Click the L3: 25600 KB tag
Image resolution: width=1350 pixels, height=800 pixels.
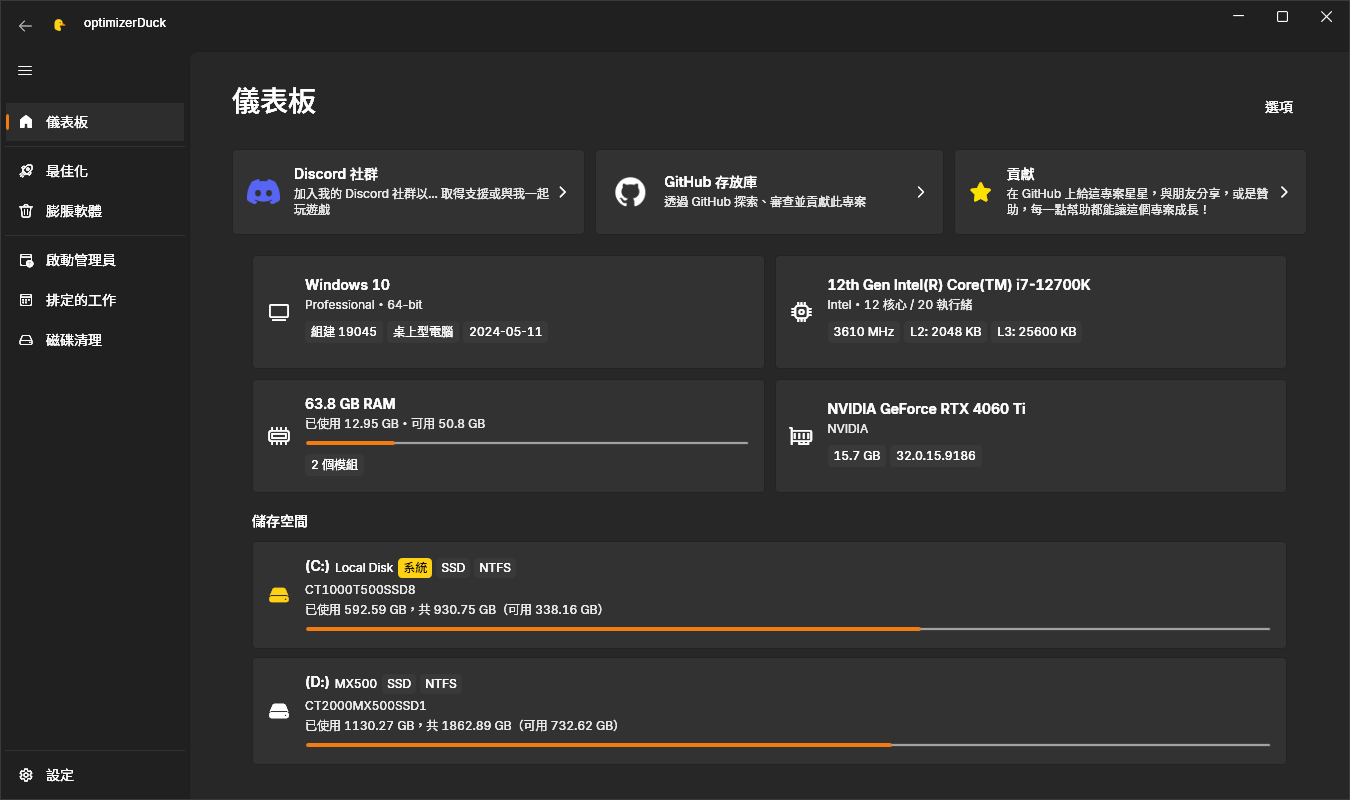(x=1037, y=331)
